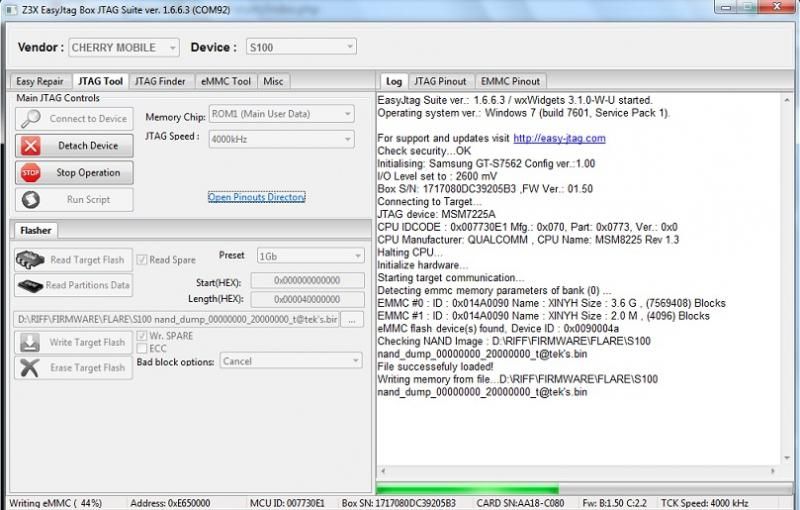Click the Open Pinouts Directory link
This screenshot has height=510, width=800.
coord(256,197)
